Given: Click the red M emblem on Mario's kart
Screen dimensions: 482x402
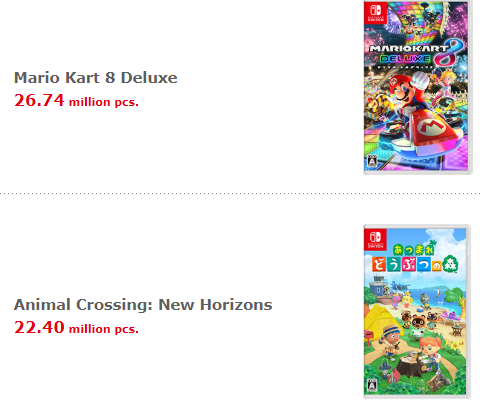Looking at the screenshot, I should (432, 127).
